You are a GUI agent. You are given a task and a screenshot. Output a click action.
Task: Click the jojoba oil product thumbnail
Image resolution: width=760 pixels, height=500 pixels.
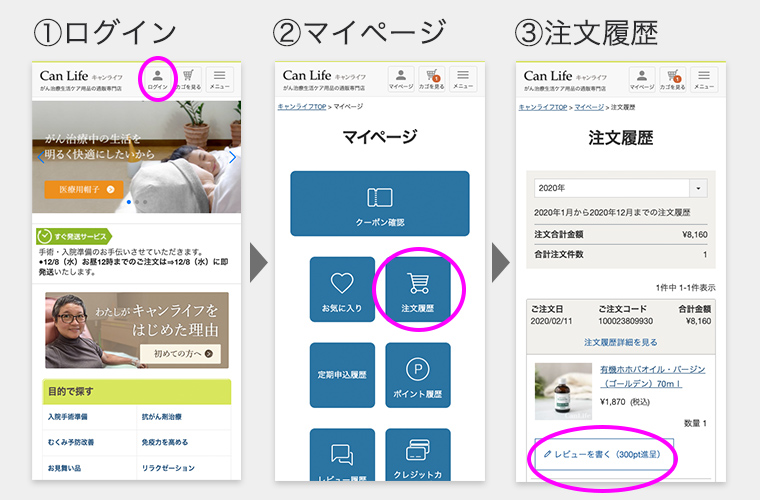(563, 391)
